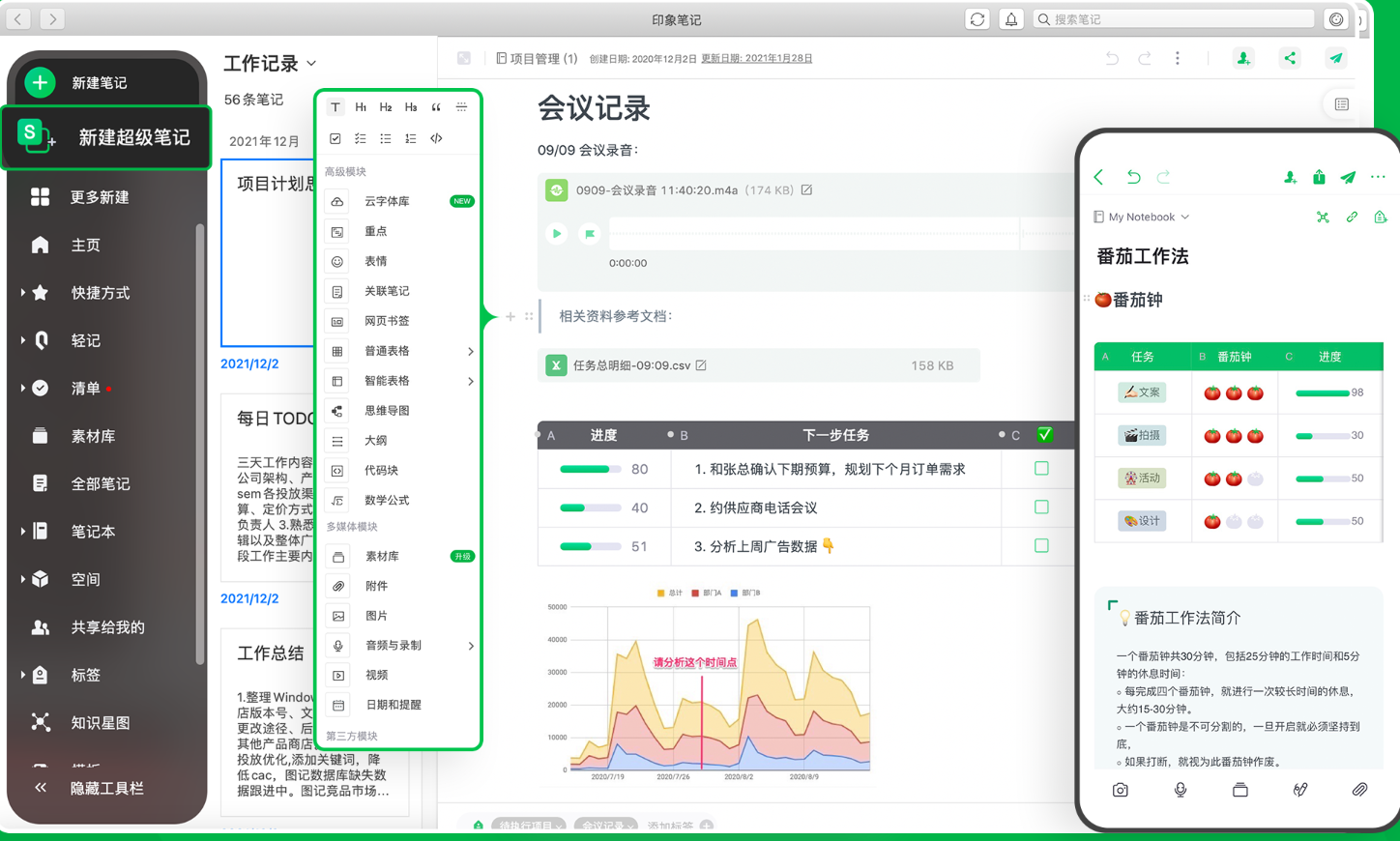Go back with the title bar back arrow
Image resolution: width=1400 pixels, height=841 pixels.
[x=18, y=18]
